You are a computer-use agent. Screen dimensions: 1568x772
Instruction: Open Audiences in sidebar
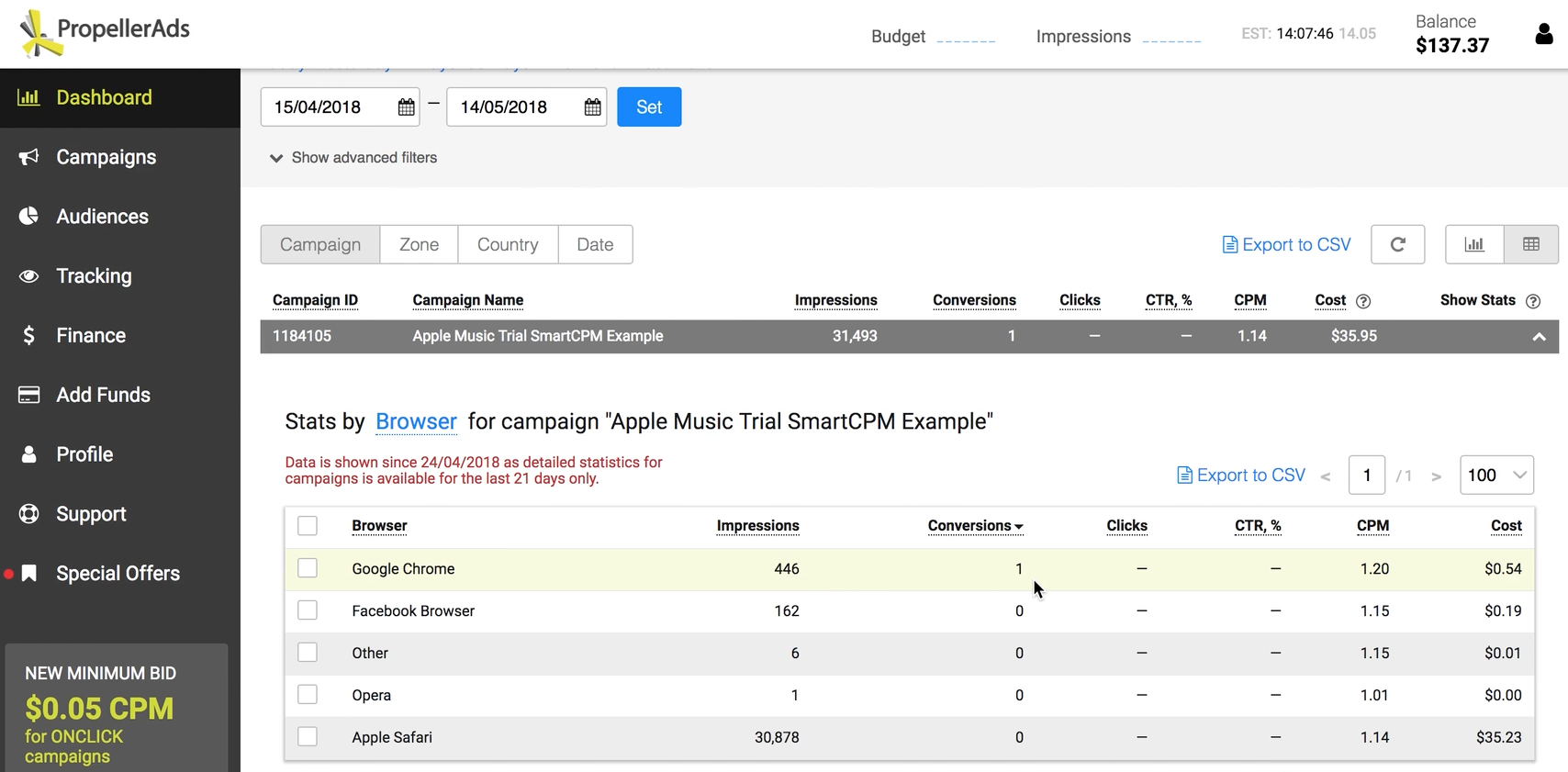(120, 216)
